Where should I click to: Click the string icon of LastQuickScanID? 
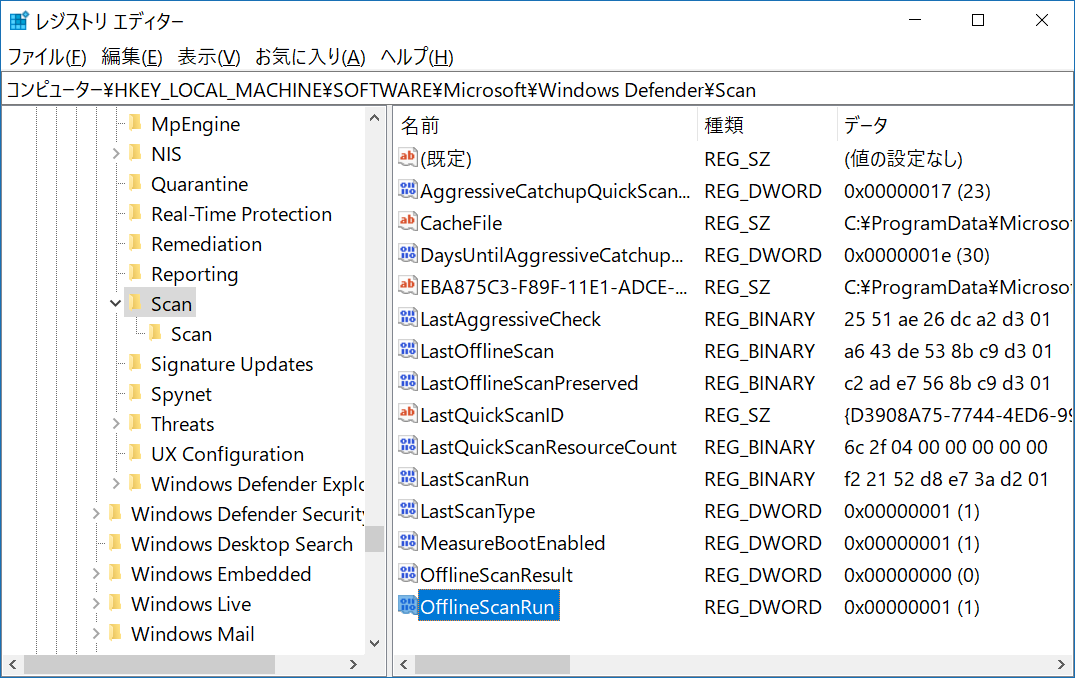407,414
